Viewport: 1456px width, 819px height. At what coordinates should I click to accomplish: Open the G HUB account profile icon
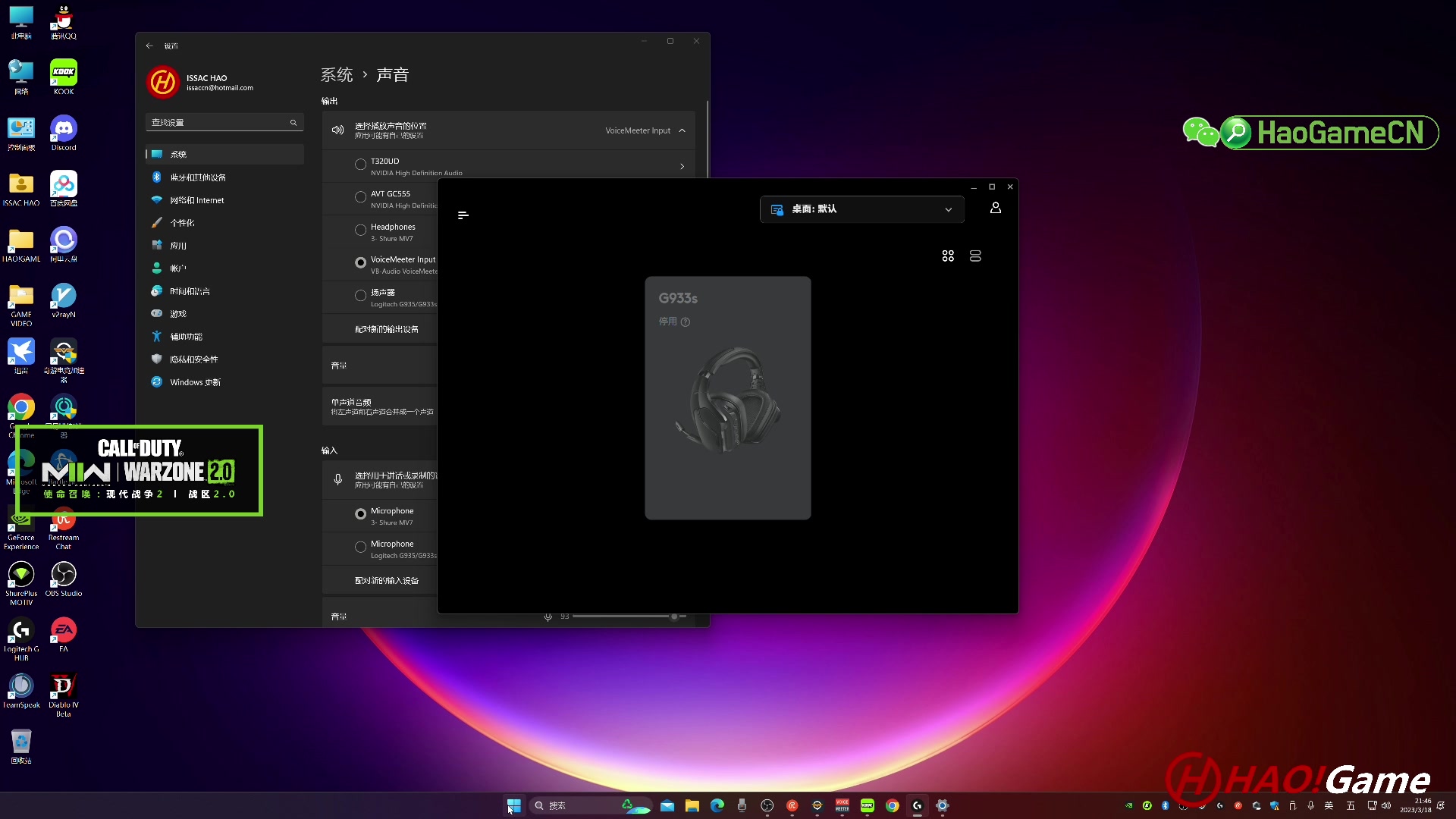click(996, 208)
